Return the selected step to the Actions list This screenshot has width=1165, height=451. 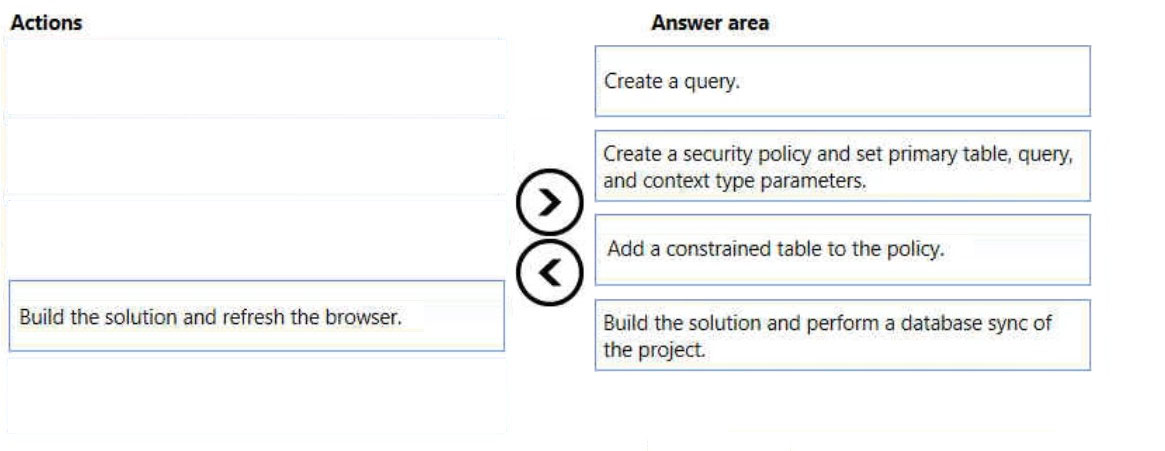tap(548, 273)
